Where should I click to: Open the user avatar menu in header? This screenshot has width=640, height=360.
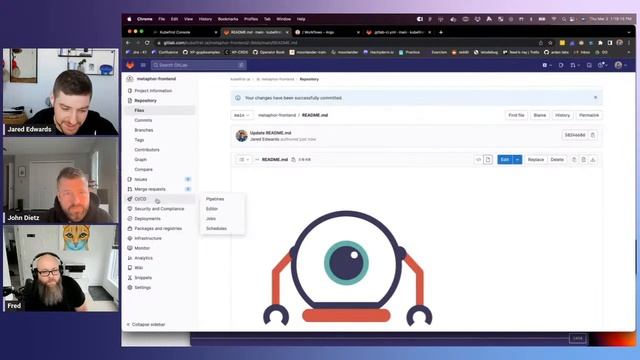pyautogui.click(x=620, y=65)
